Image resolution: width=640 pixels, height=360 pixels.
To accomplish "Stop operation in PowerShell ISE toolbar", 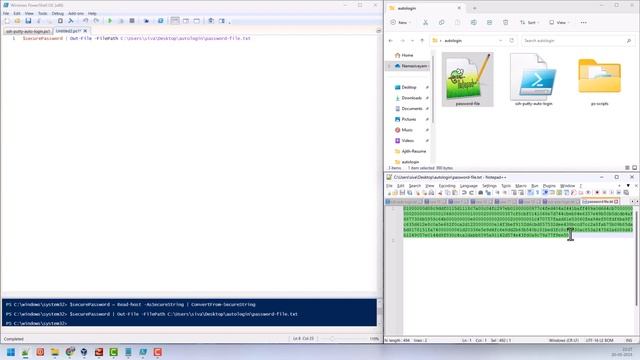I will 132,21.
